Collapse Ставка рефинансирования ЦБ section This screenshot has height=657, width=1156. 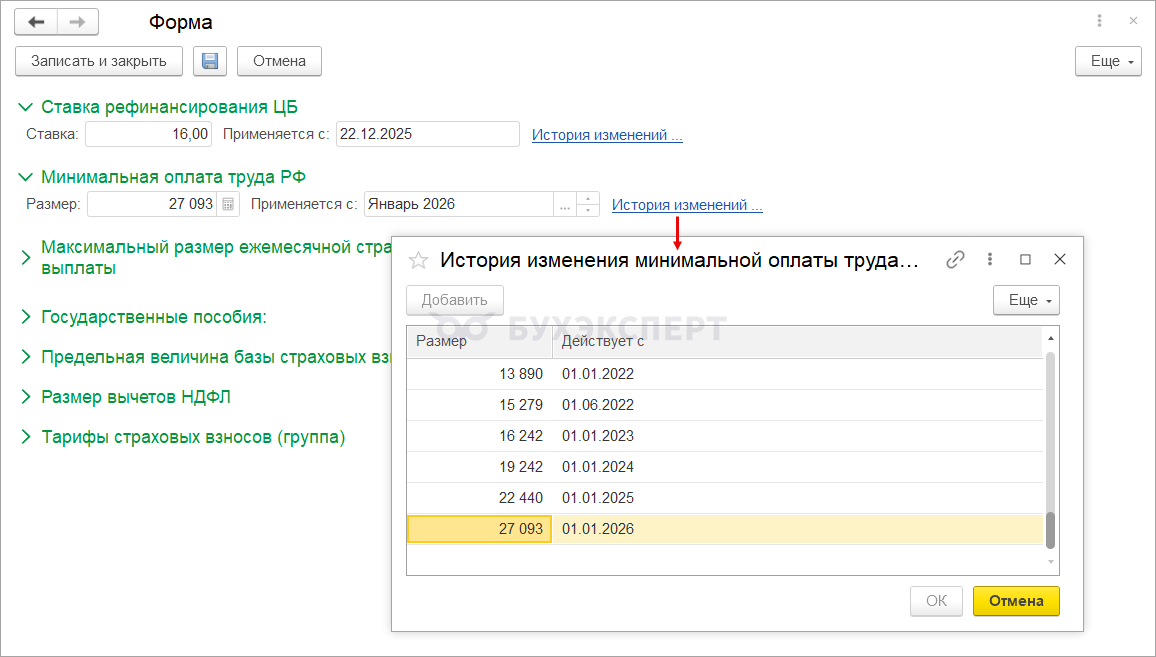click(x=25, y=108)
